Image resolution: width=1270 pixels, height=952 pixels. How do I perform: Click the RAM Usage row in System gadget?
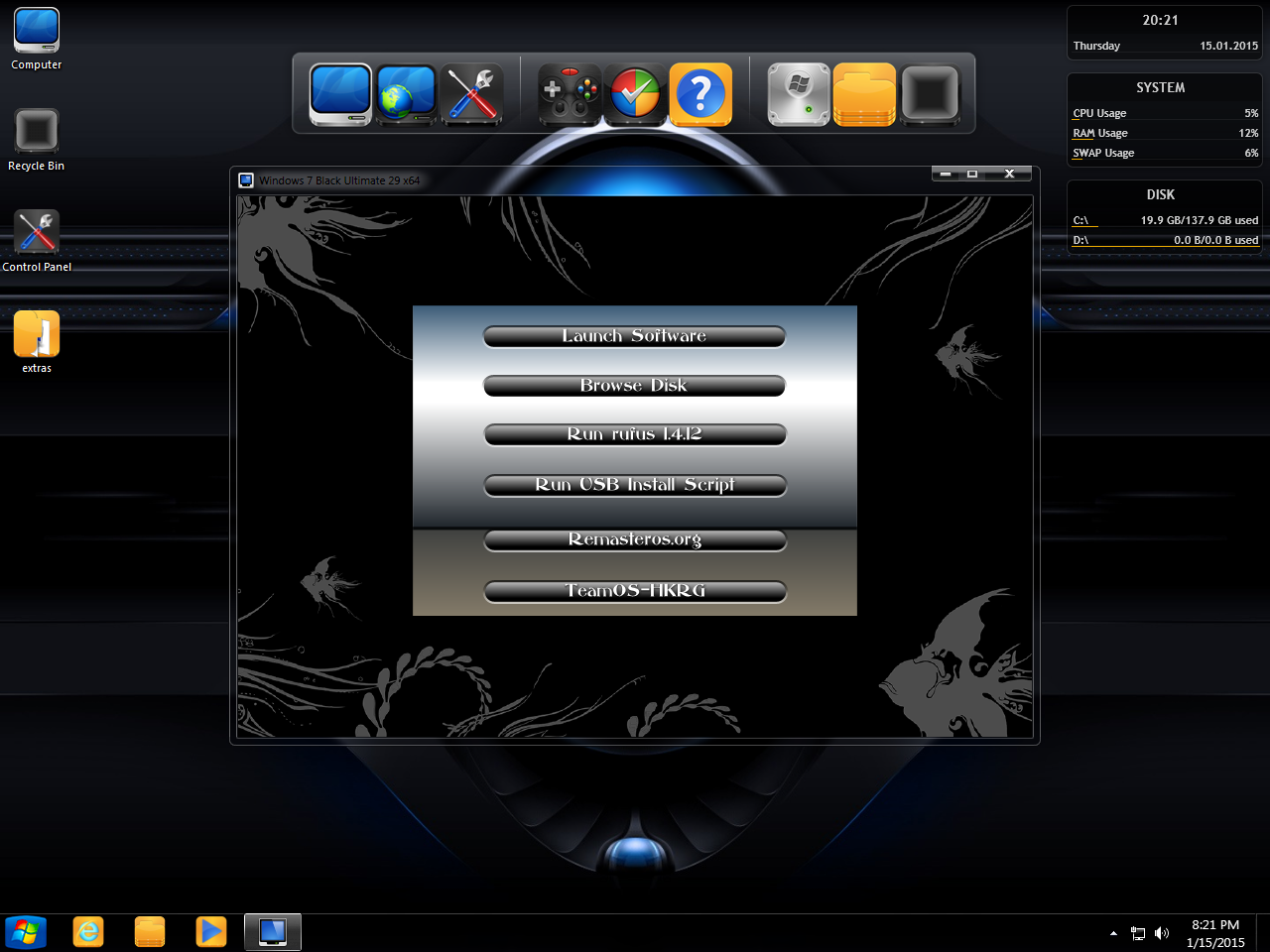(1165, 133)
